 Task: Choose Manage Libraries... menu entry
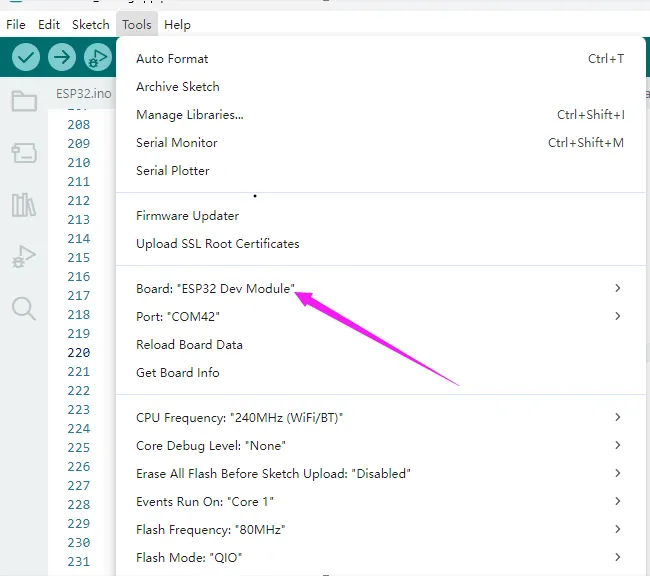tap(189, 115)
